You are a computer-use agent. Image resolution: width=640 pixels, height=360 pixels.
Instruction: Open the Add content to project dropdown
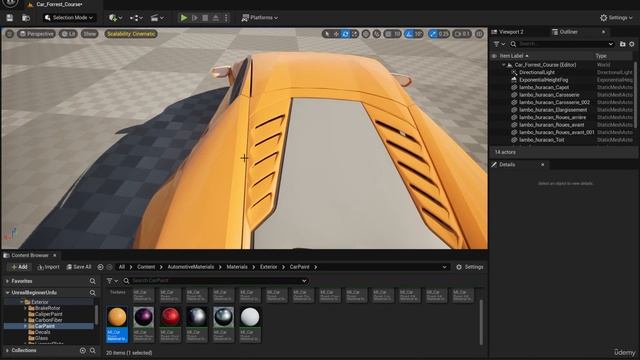[116, 18]
